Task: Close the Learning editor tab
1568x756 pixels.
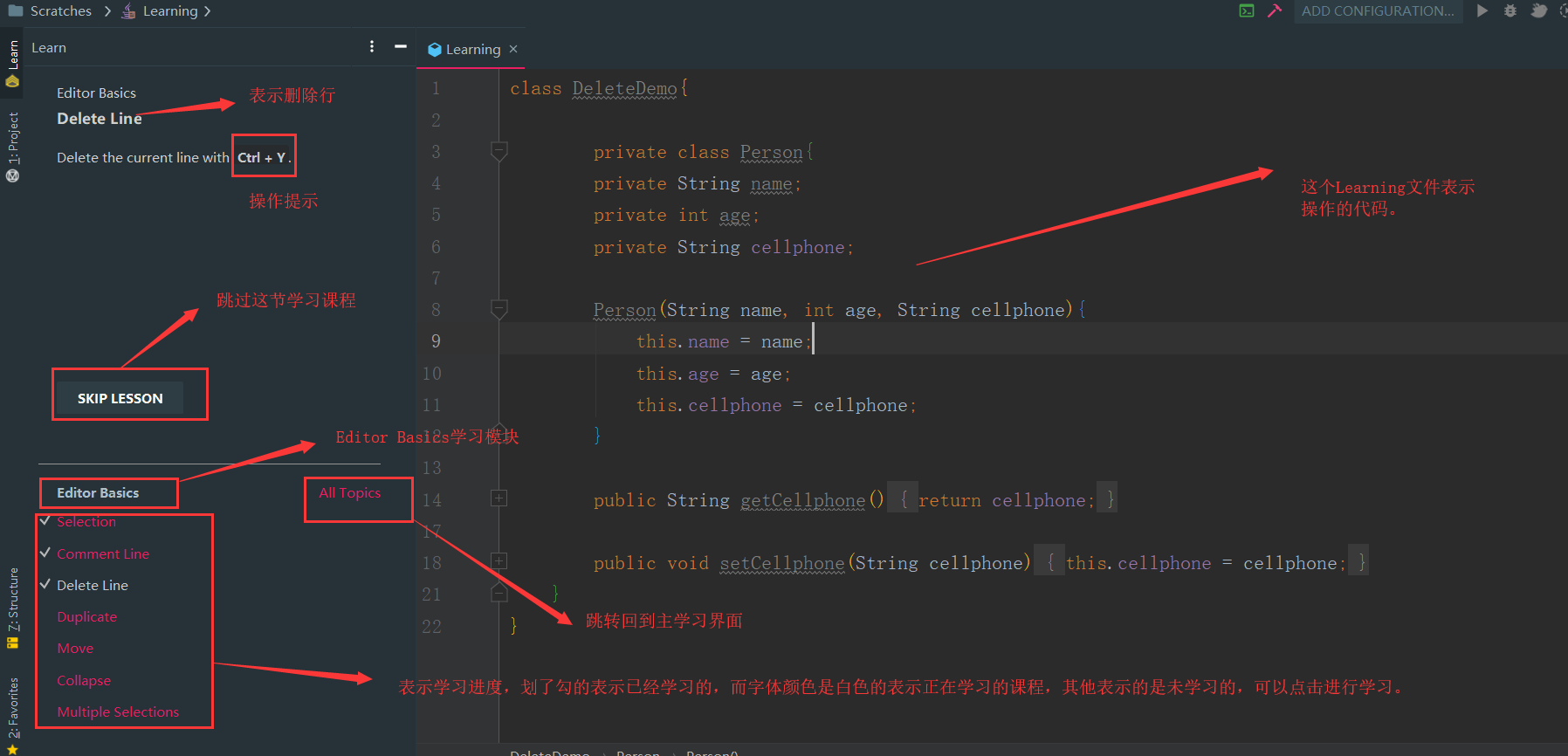Action: pos(513,49)
